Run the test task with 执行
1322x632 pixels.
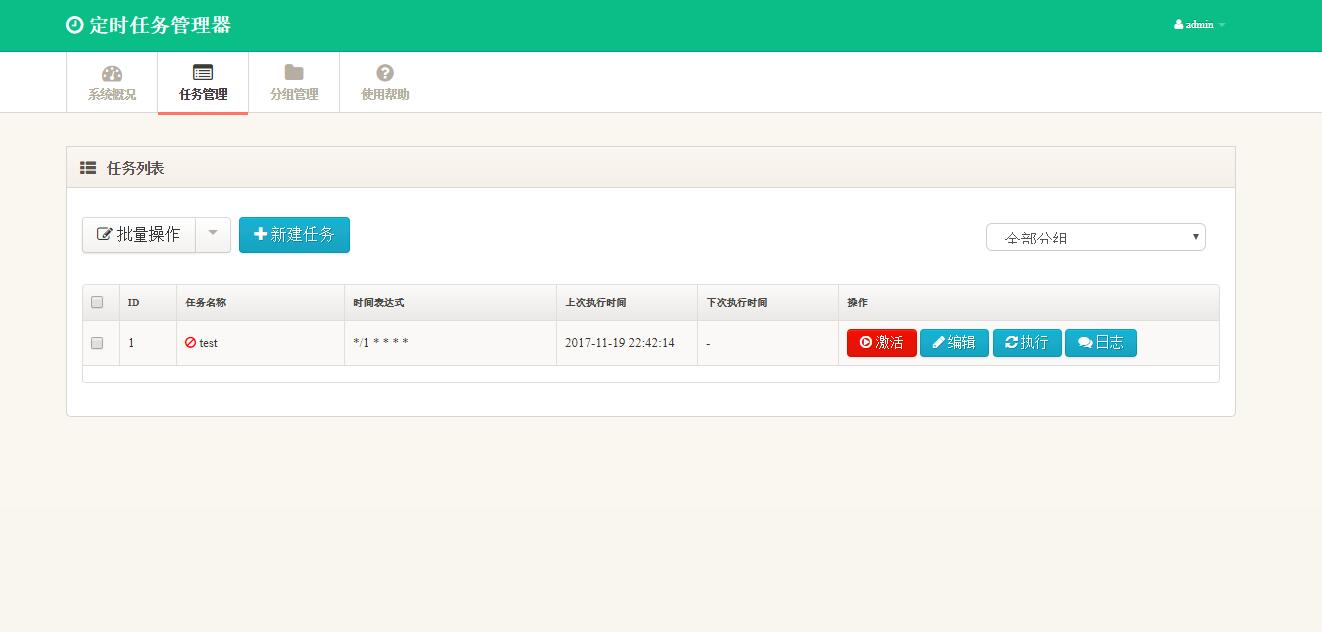pyautogui.click(x=1027, y=343)
